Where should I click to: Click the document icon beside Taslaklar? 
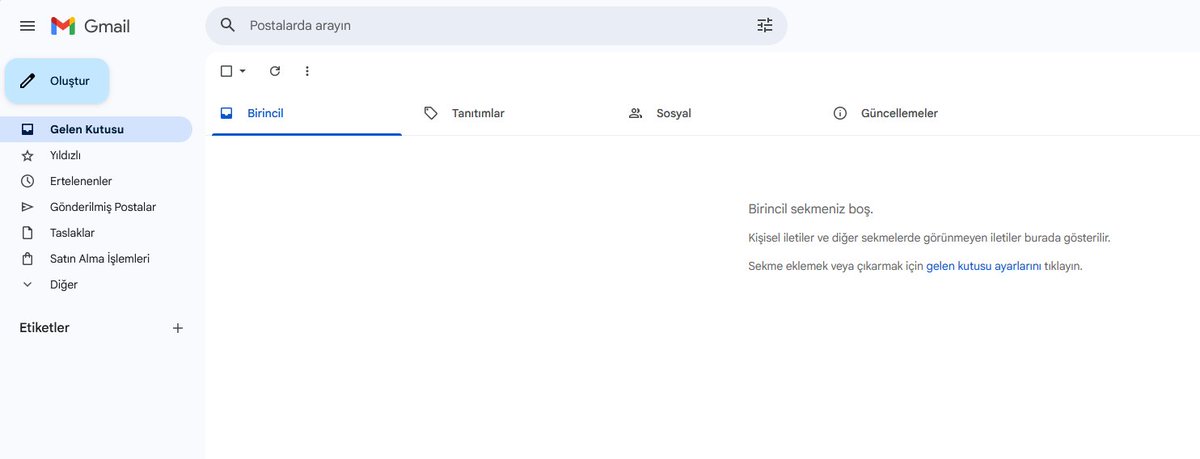click(27, 233)
